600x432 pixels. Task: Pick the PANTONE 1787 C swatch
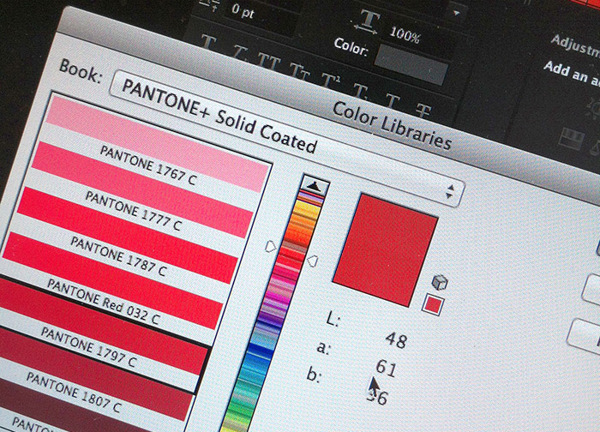coord(127,235)
